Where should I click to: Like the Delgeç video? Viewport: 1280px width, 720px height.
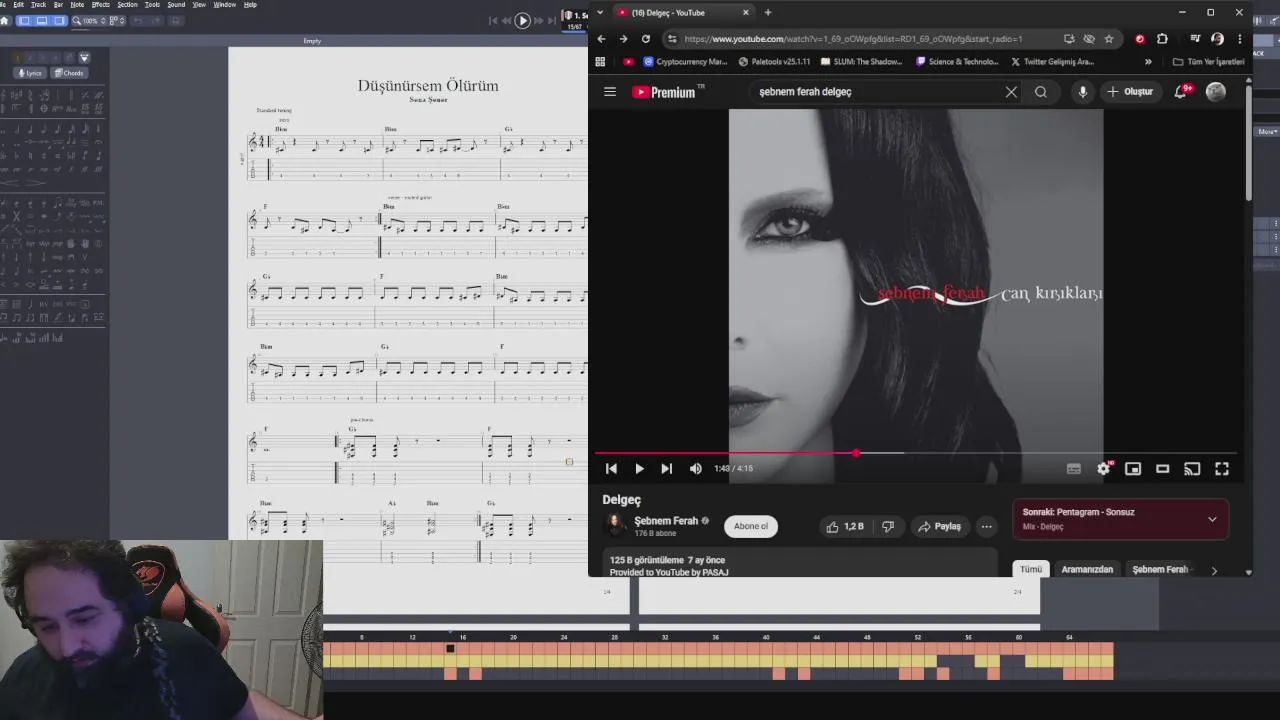(x=845, y=526)
